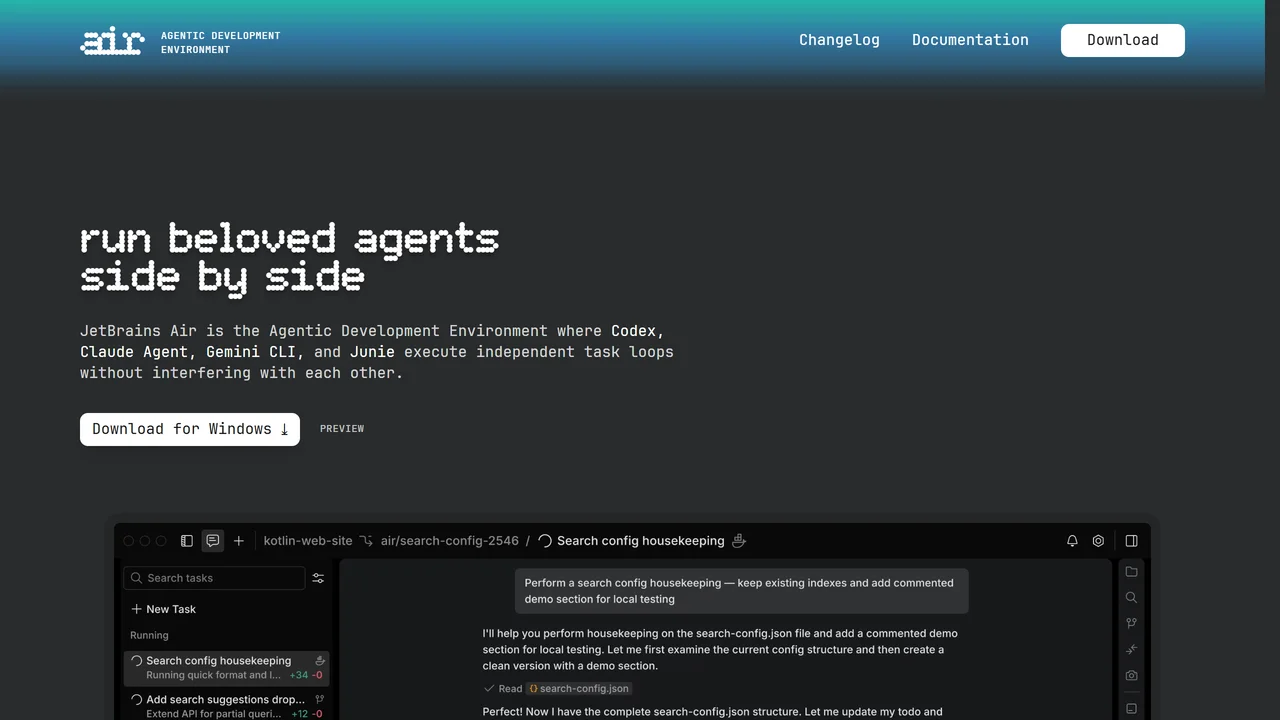Toggle the left sidebar panel icon
This screenshot has height=720, width=1280.
pos(187,541)
